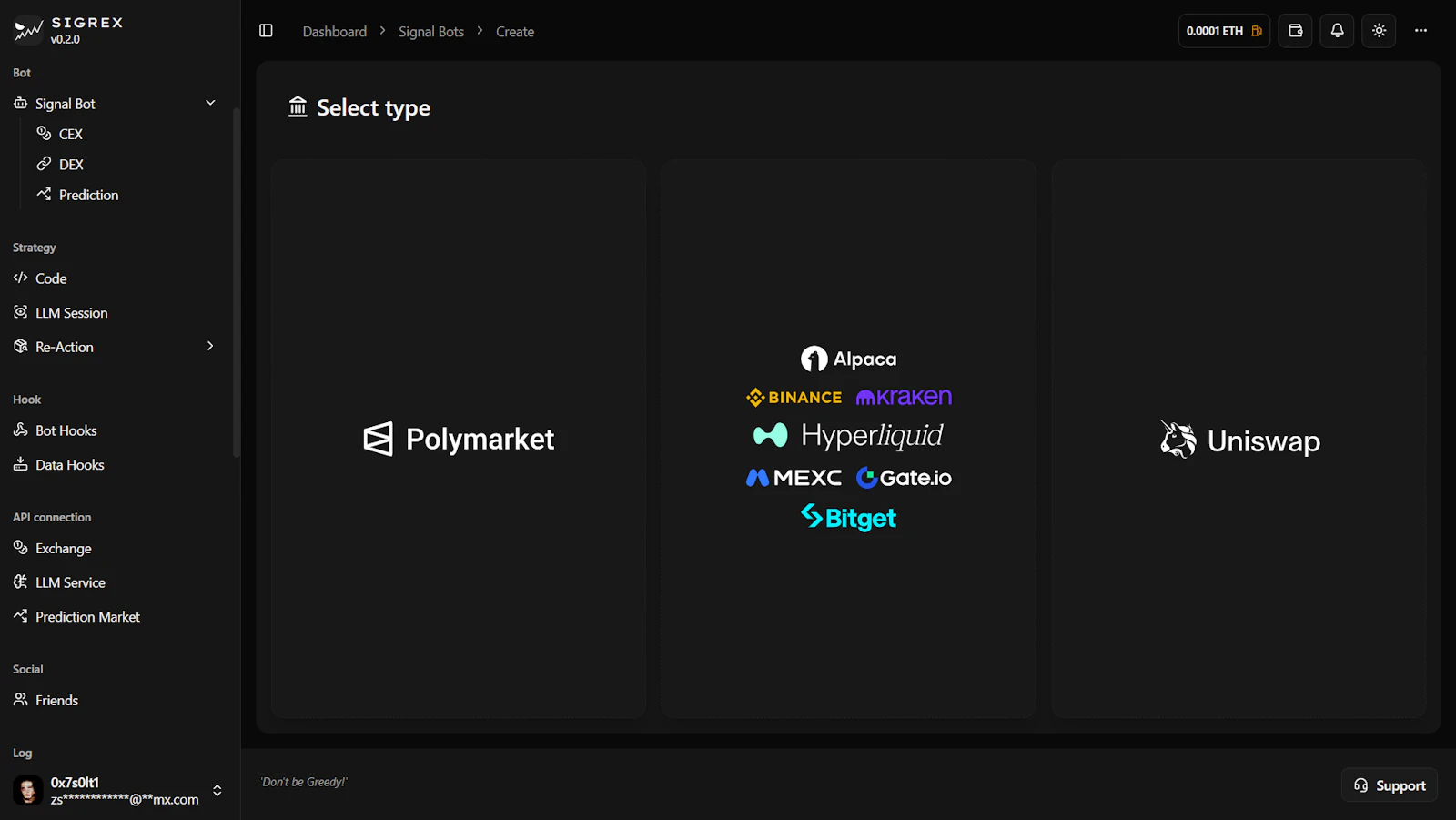Click the Hyperliquid logo
The width and height of the screenshot is (1456, 820).
(x=848, y=436)
